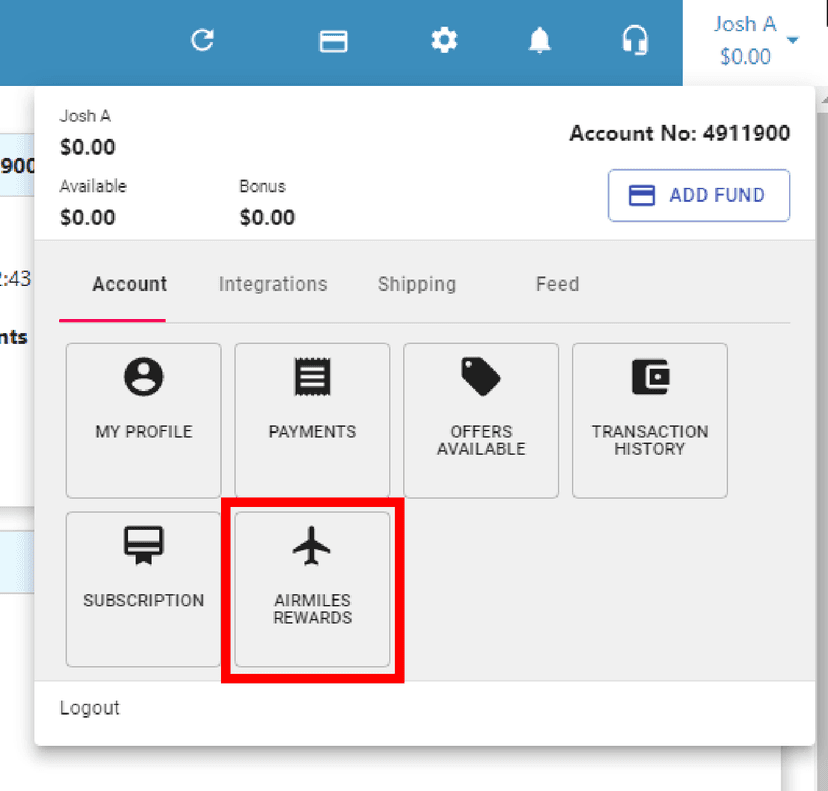Switch to the Integrations tab
Screen dimensions: 828x791
pyautogui.click(x=273, y=284)
